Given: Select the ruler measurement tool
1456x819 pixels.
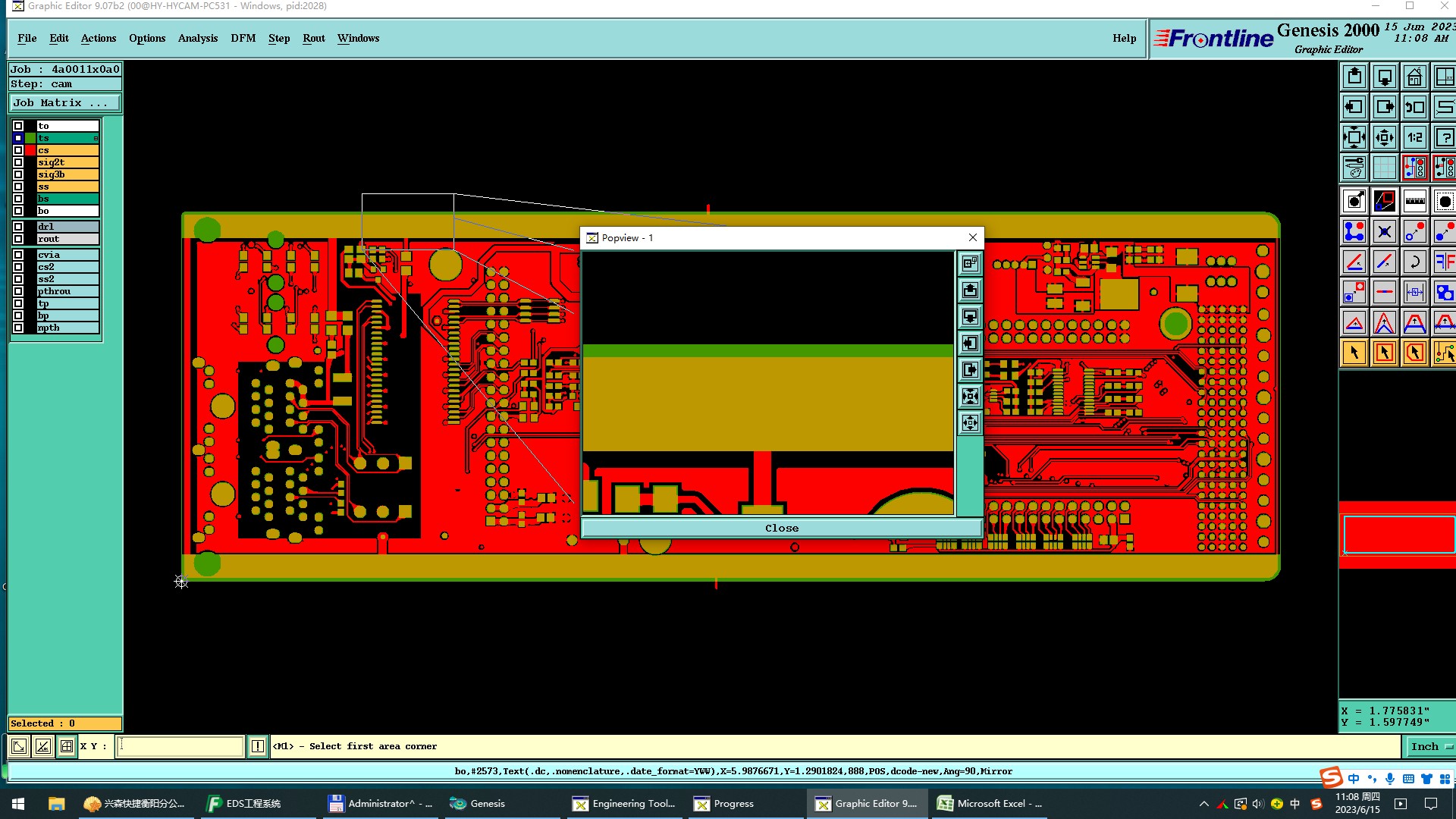Looking at the screenshot, I should [1414, 201].
